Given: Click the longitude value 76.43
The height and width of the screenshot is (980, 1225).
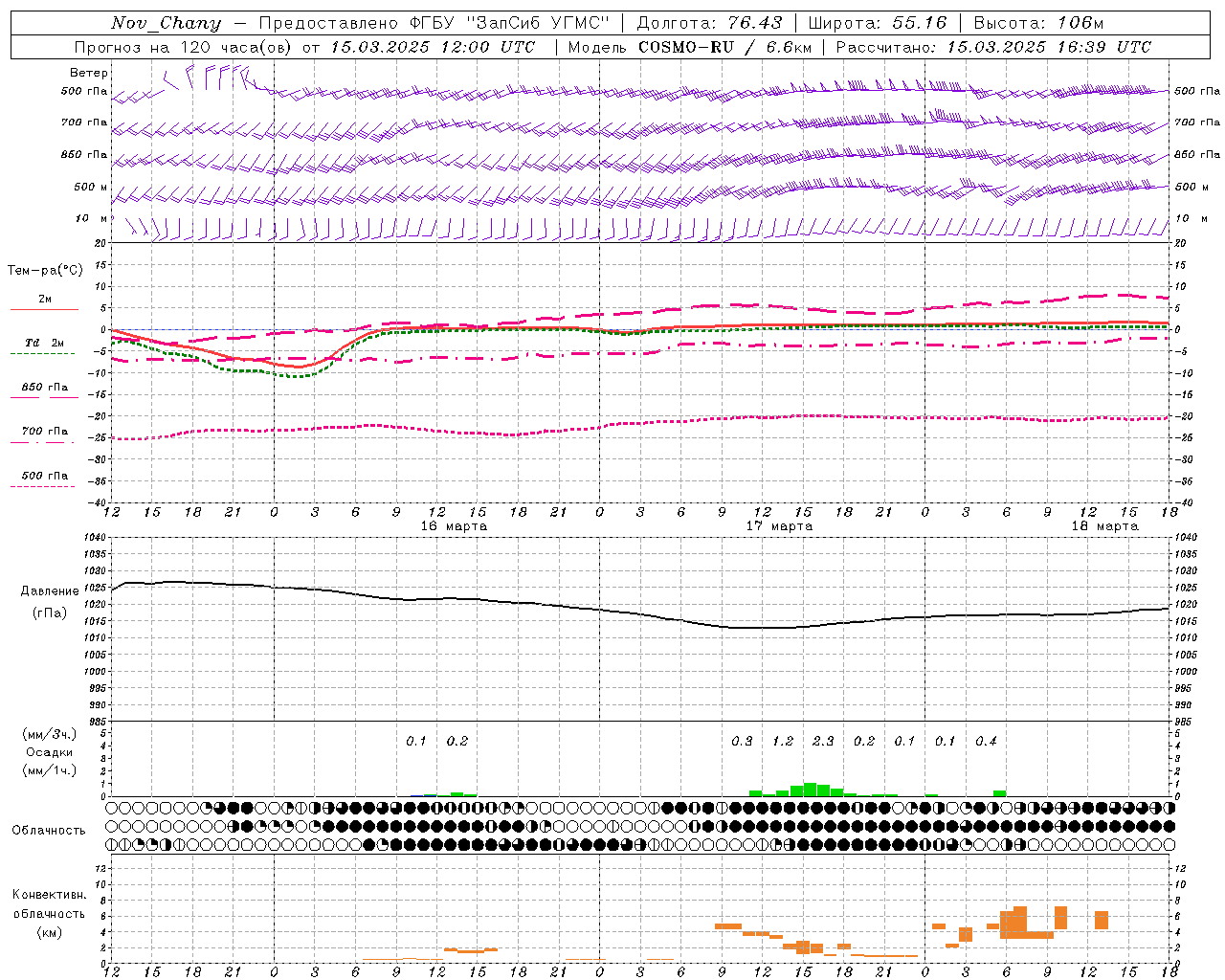Looking at the screenshot, I should 754,23.
